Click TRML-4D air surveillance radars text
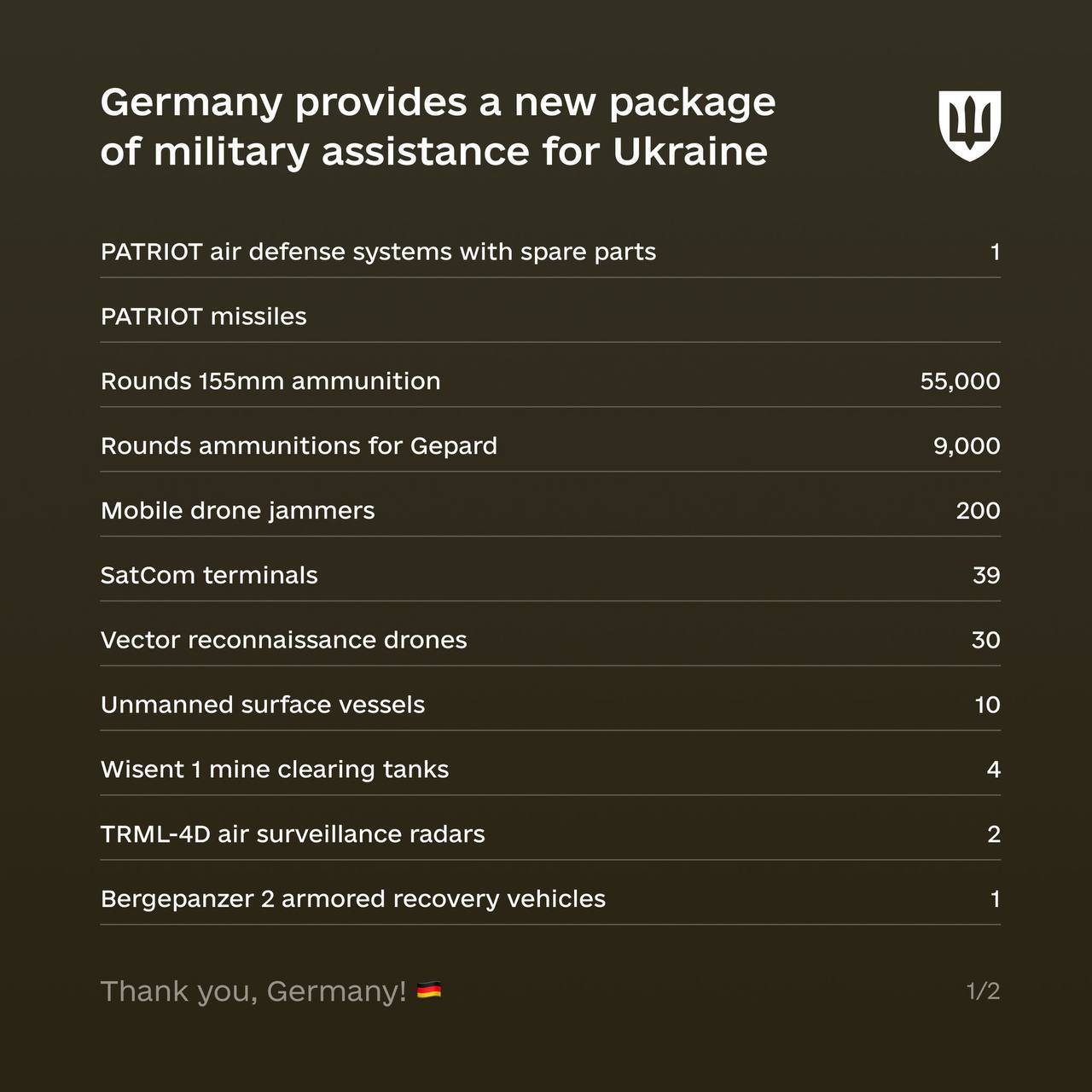This screenshot has height=1092, width=1092. click(293, 834)
